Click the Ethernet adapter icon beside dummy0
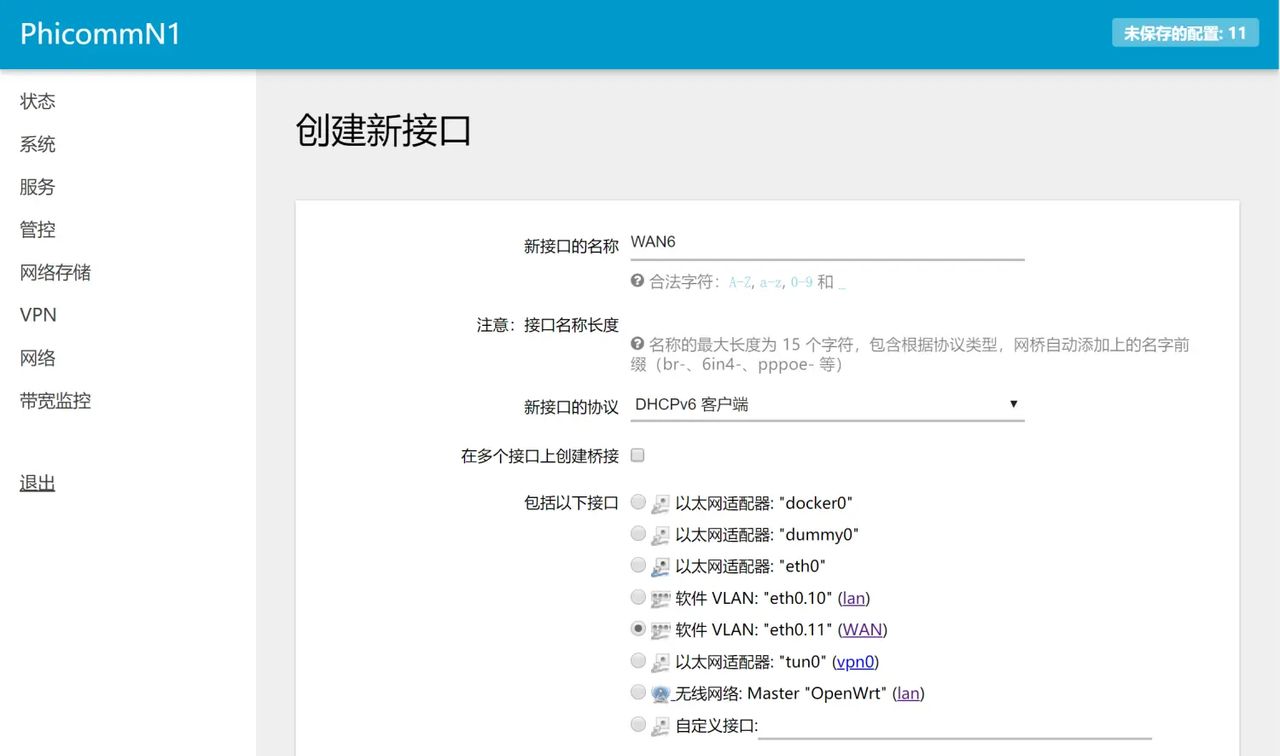 pos(660,534)
